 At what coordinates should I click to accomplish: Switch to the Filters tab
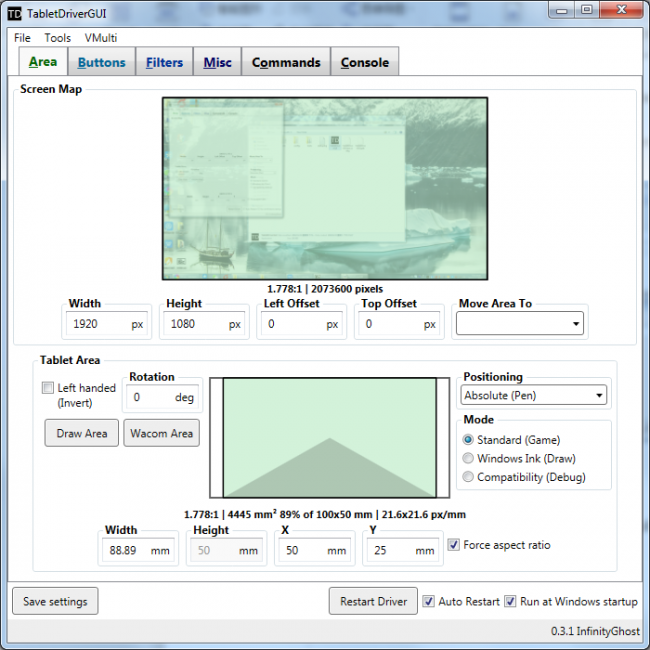click(x=164, y=62)
